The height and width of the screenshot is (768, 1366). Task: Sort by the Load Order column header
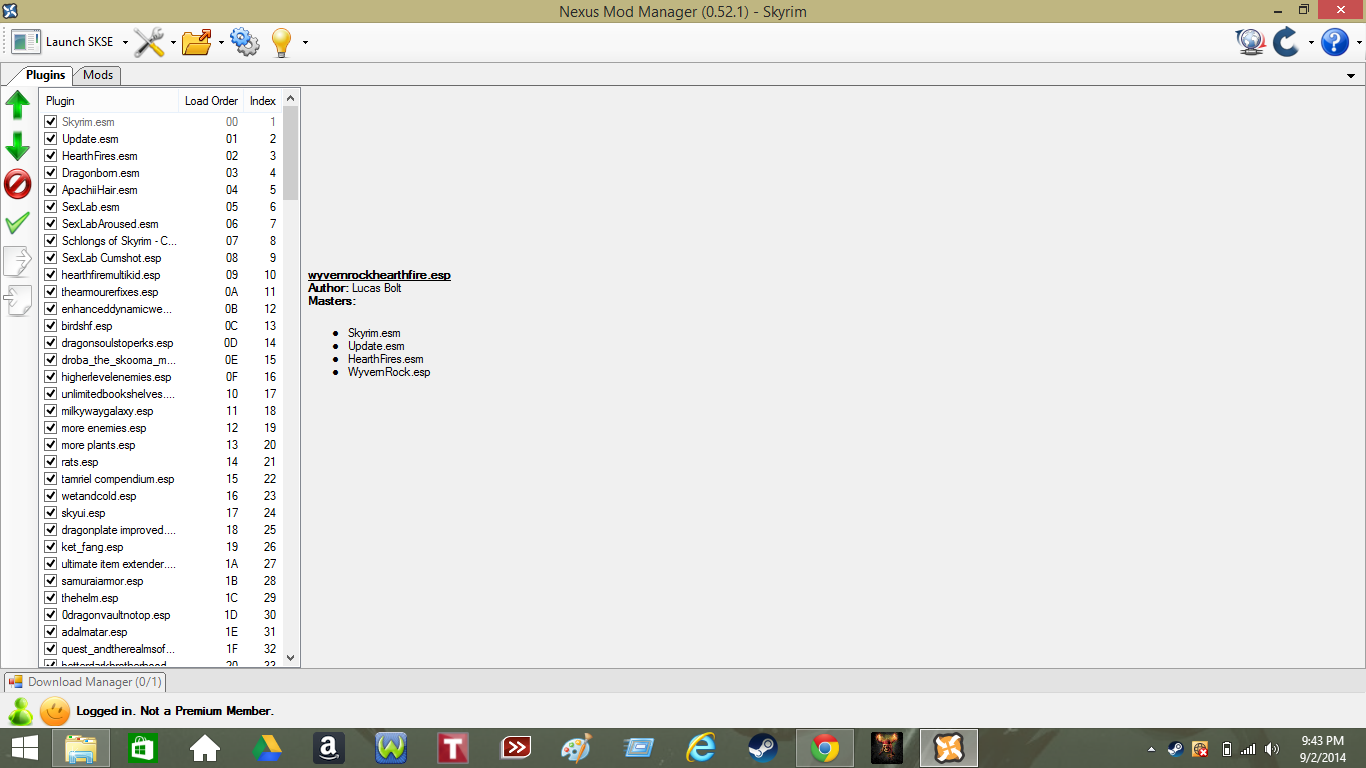(x=211, y=101)
